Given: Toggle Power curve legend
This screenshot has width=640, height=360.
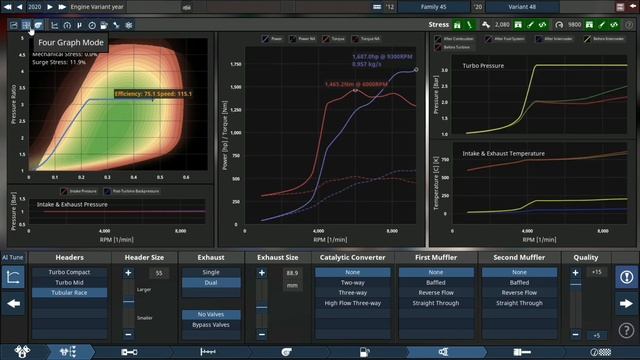Looking at the screenshot, I should pyautogui.click(x=272, y=39).
